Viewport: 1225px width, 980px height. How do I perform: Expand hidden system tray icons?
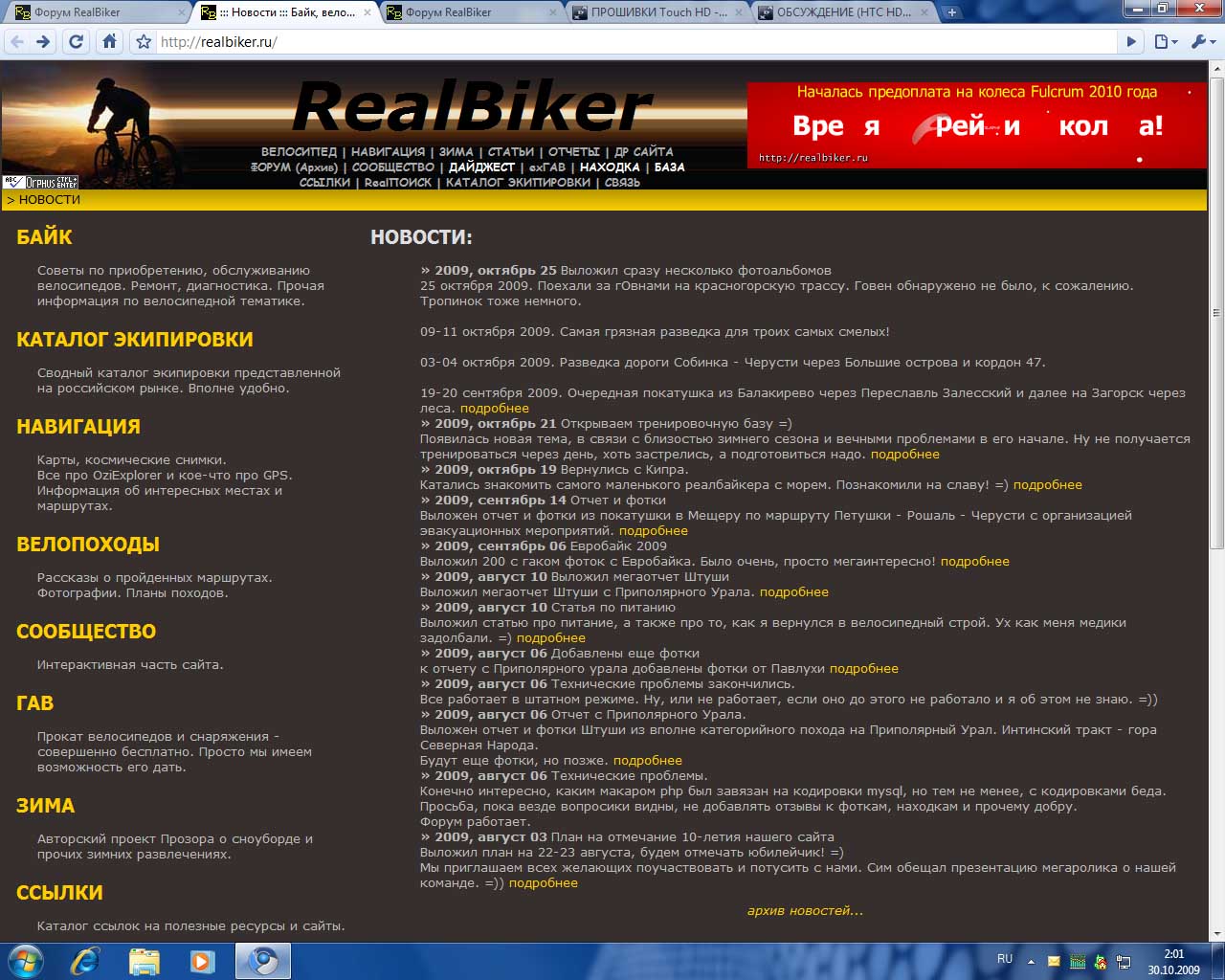tap(1031, 961)
